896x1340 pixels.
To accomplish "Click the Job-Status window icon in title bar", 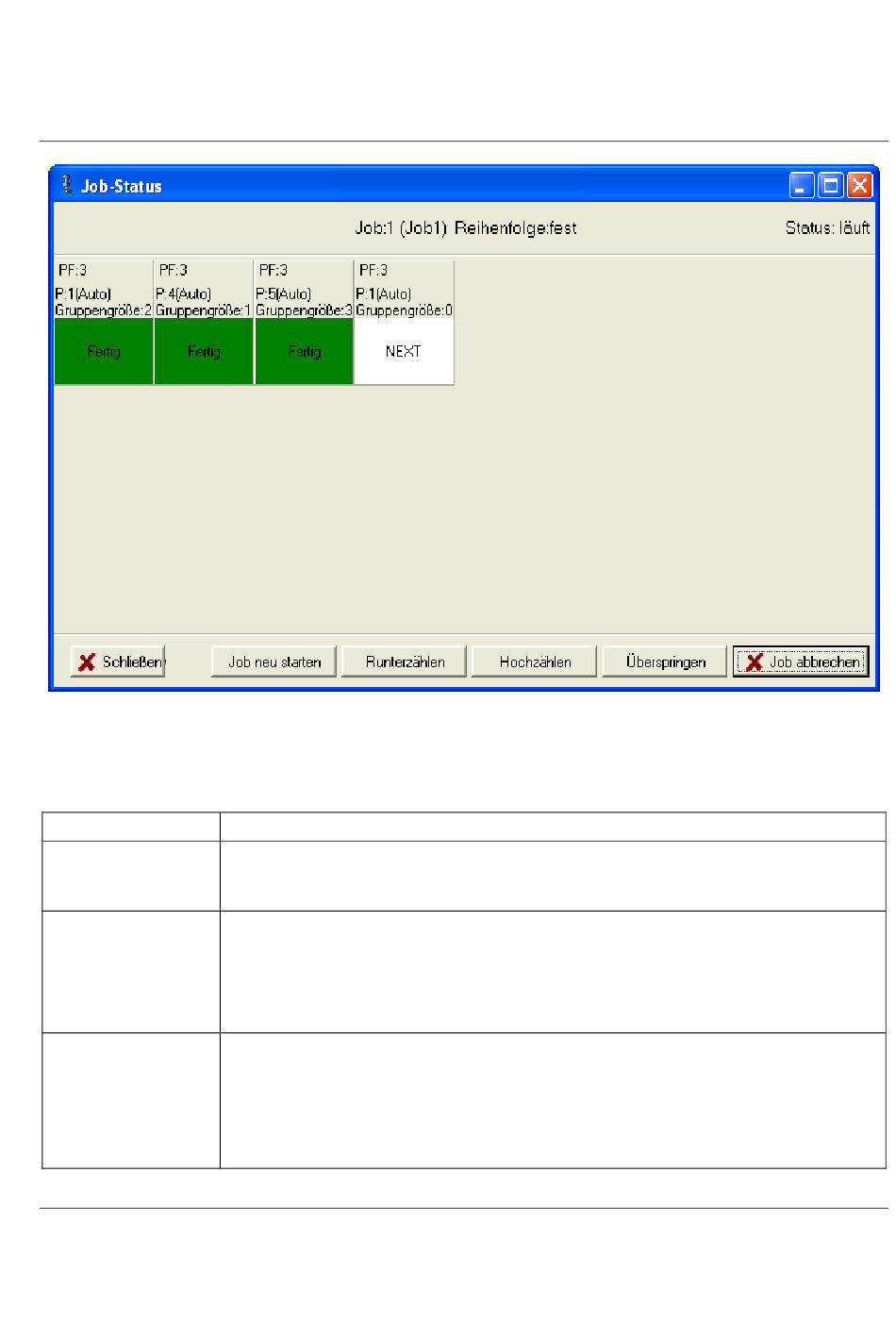I will 66,185.
